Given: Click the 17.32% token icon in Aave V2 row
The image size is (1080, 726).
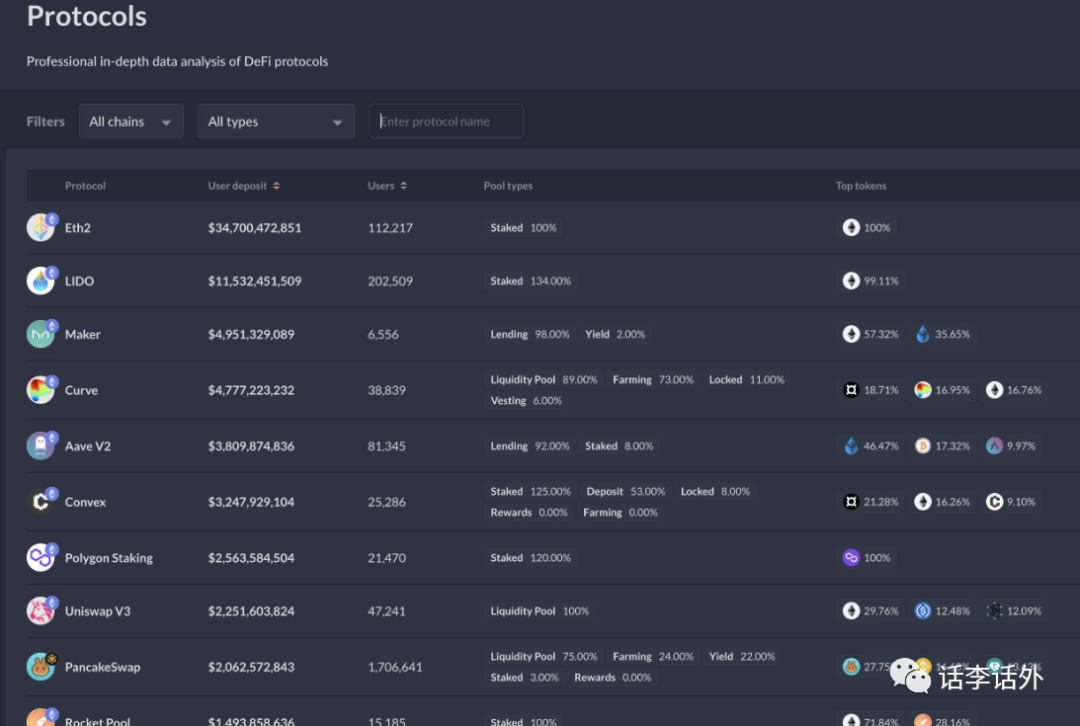Looking at the screenshot, I should (923, 446).
